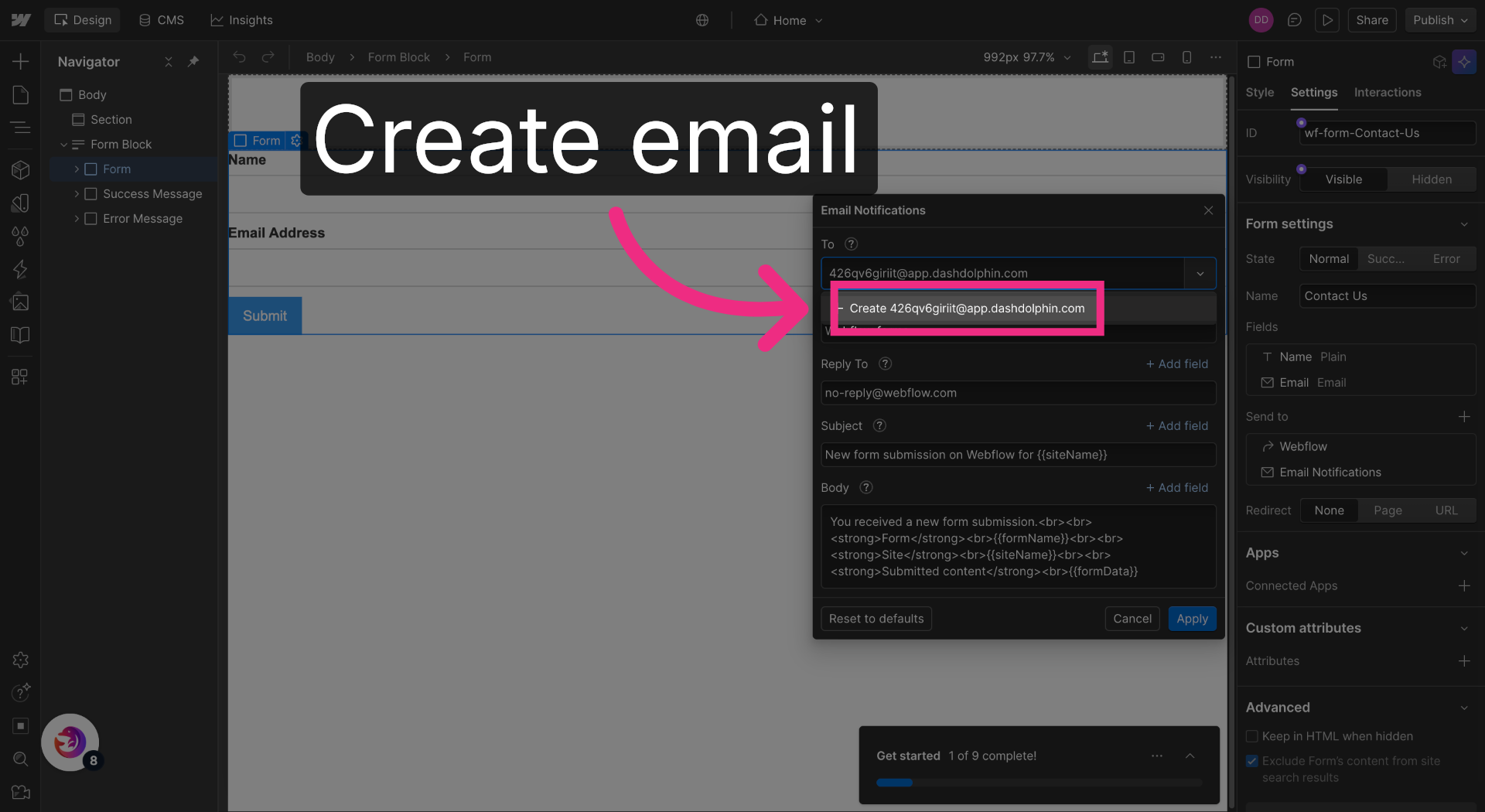Set visibility to Hidden
The width and height of the screenshot is (1485, 812).
(x=1432, y=179)
